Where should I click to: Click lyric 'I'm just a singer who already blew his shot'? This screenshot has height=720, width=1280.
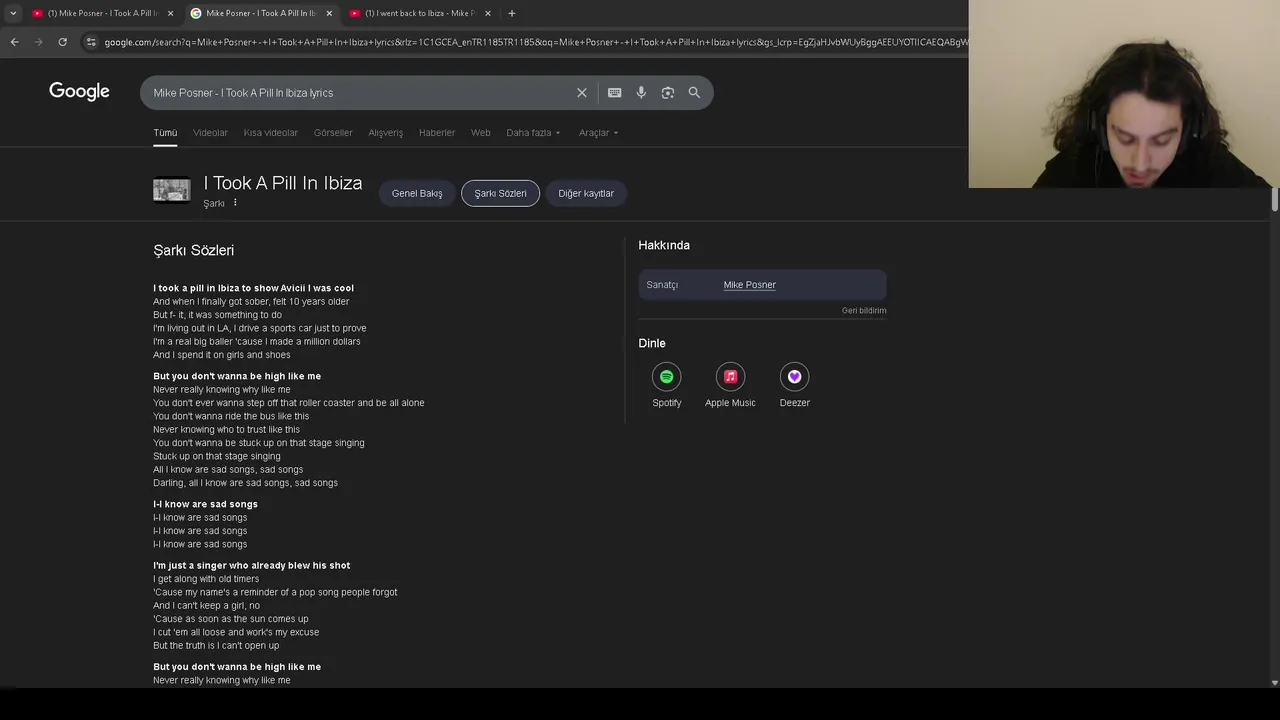pos(251,565)
